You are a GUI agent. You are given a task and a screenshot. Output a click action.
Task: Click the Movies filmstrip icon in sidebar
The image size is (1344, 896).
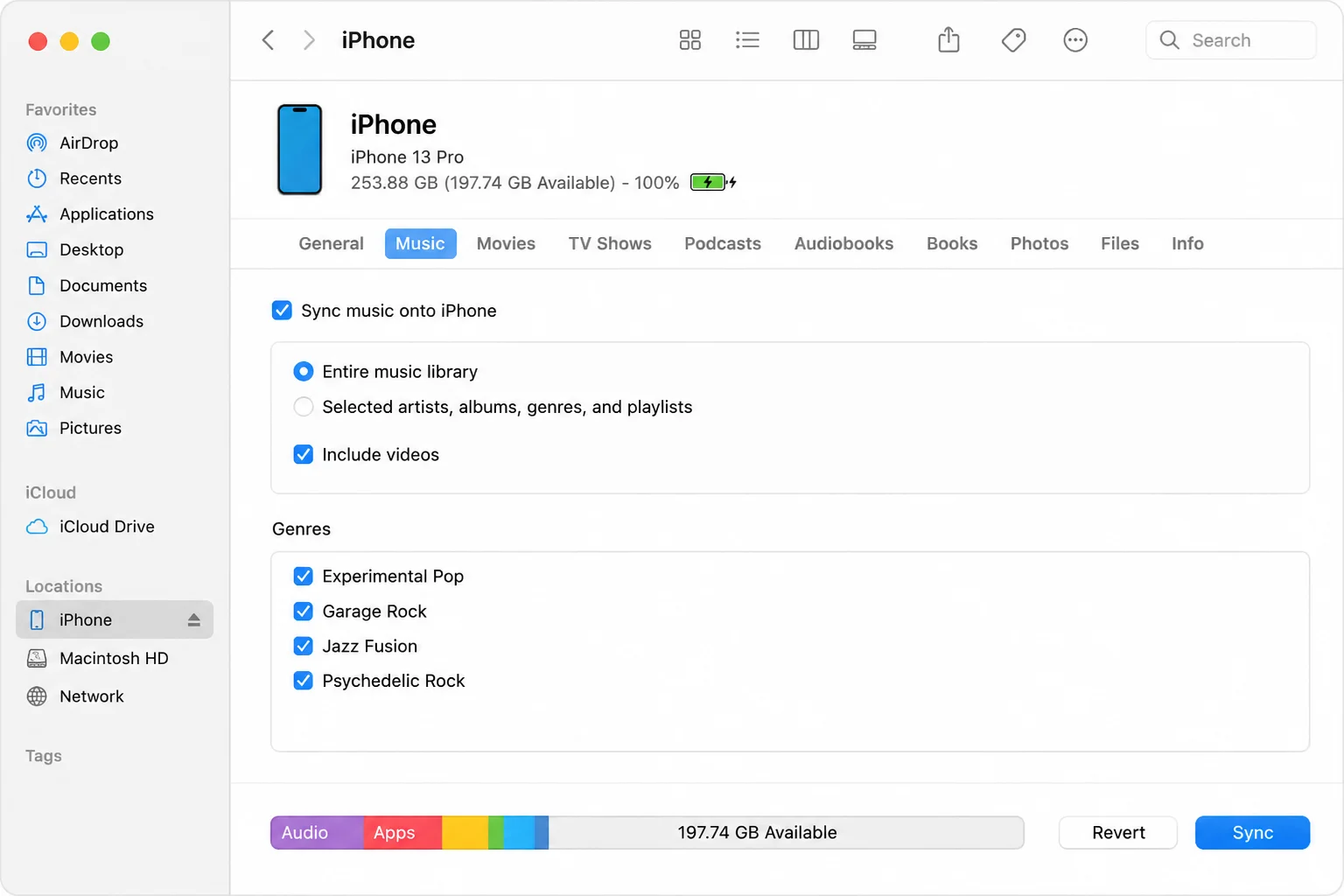tap(37, 357)
